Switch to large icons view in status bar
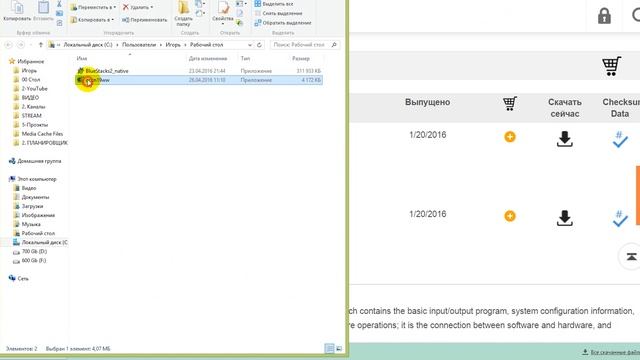The image size is (640, 360). pyautogui.click(x=339, y=349)
